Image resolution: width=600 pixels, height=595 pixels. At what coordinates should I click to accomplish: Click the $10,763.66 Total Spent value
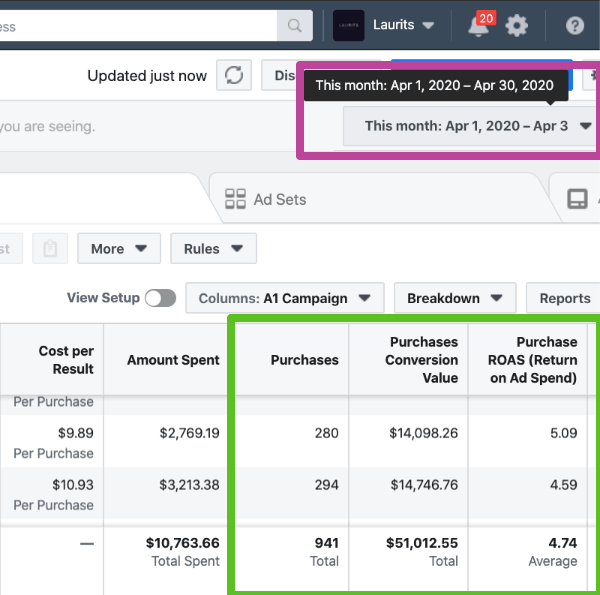(183, 543)
